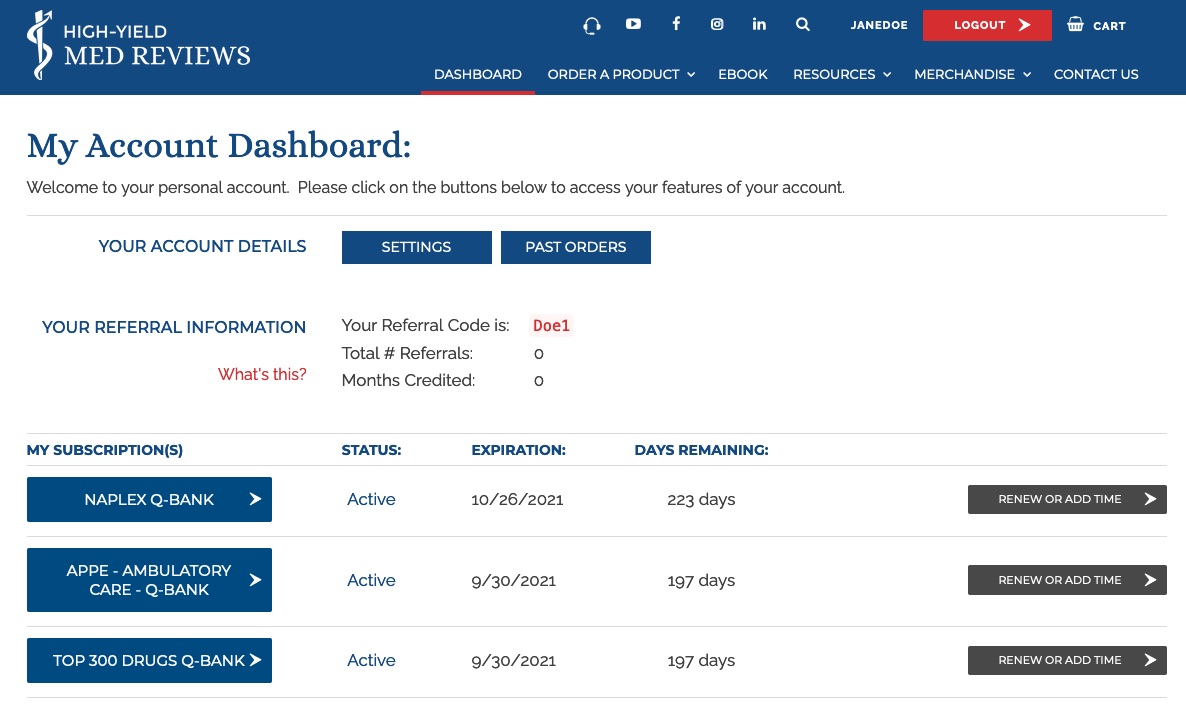This screenshot has width=1186, height=704.
Task: Open the NAPLEX Q-BANK subscription
Action: [149, 499]
